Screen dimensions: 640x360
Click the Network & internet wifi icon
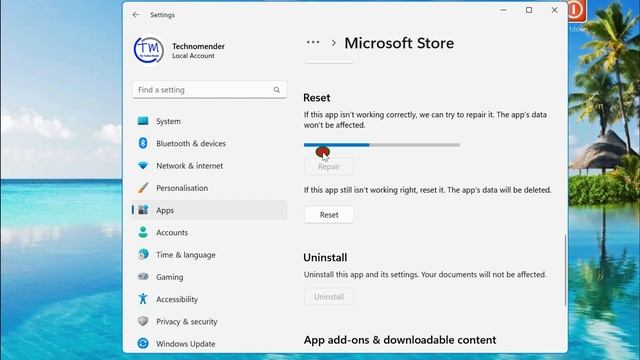pos(143,166)
